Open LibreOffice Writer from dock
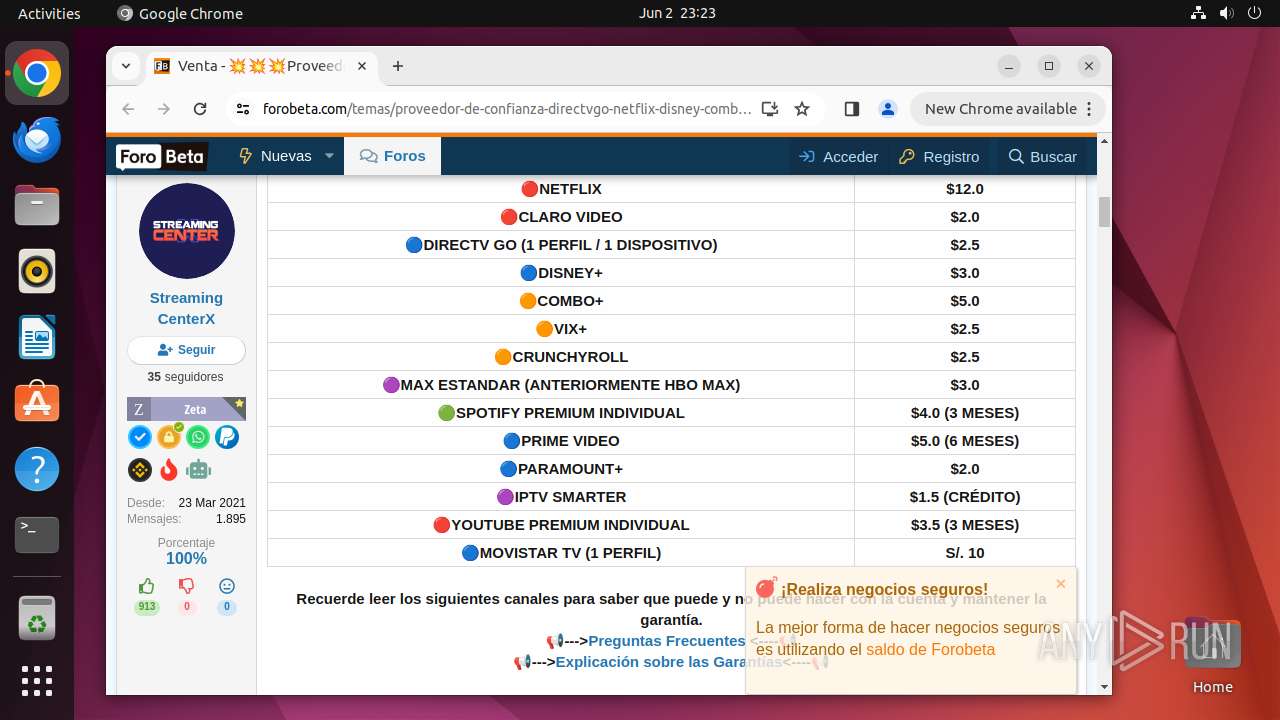Viewport: 1280px width, 720px height. (x=37, y=337)
